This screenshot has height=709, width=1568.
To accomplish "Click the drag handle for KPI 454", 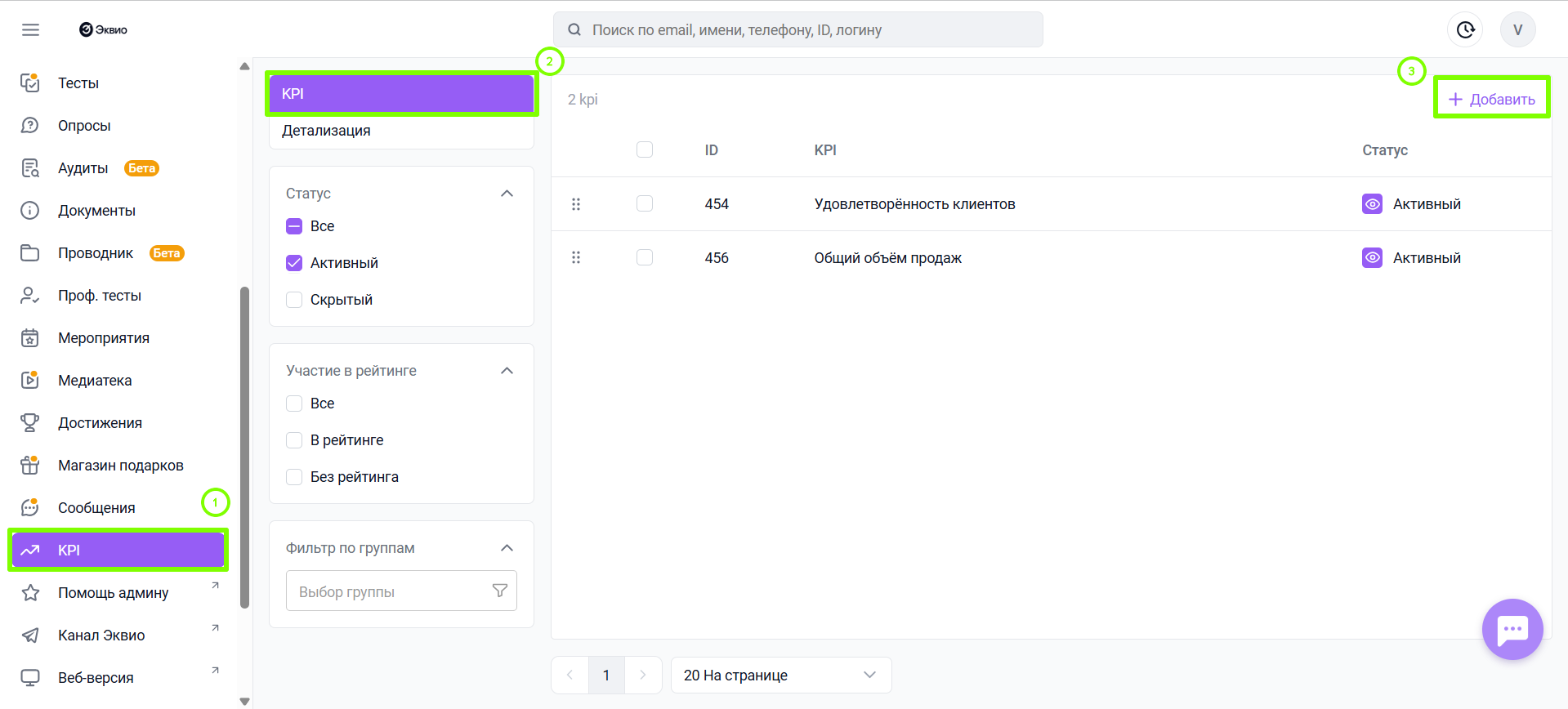I will point(576,204).
